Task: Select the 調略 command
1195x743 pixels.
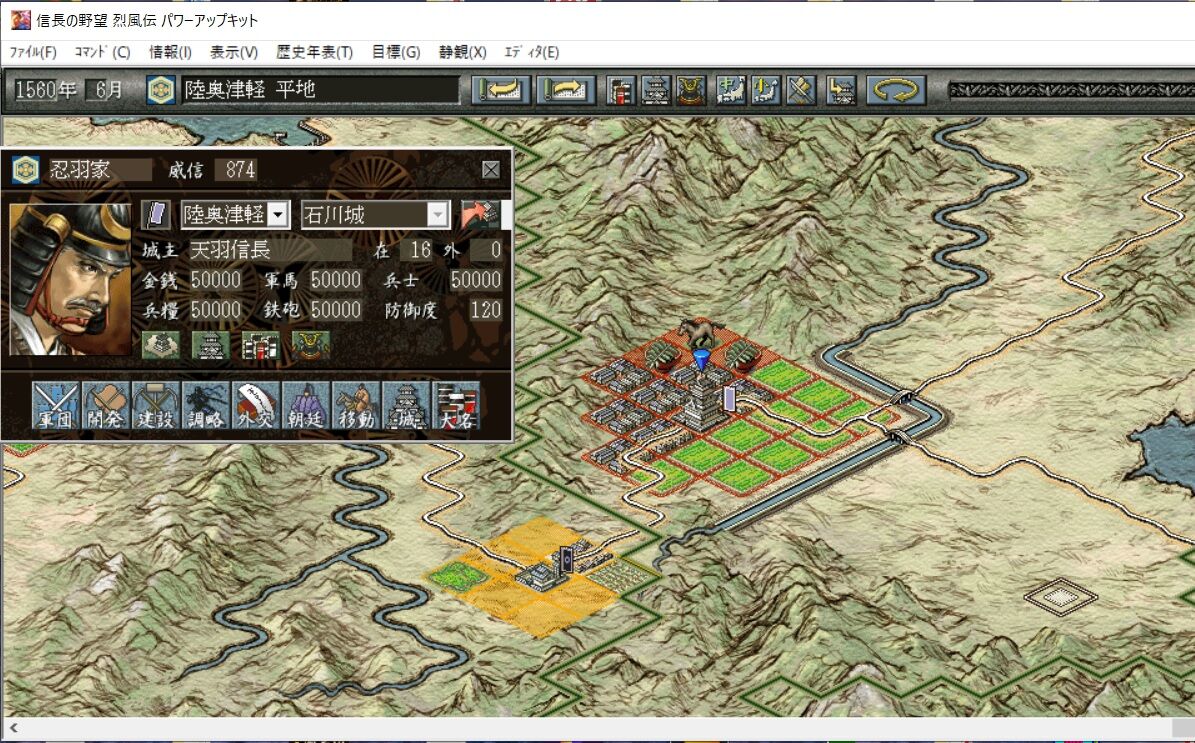Action: click(206, 405)
